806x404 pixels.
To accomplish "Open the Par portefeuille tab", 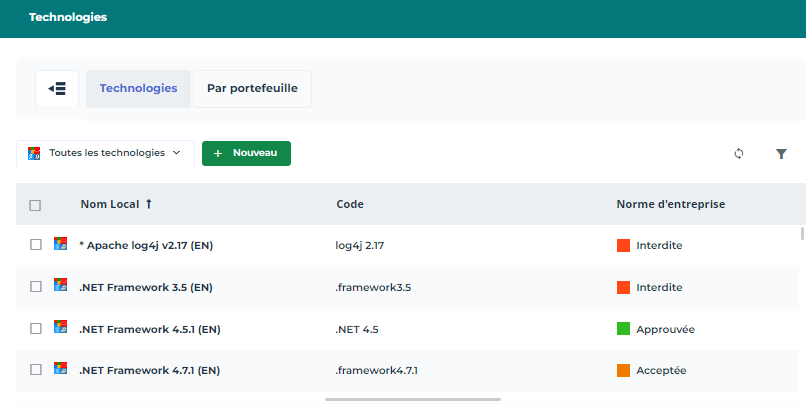I will click(x=252, y=88).
